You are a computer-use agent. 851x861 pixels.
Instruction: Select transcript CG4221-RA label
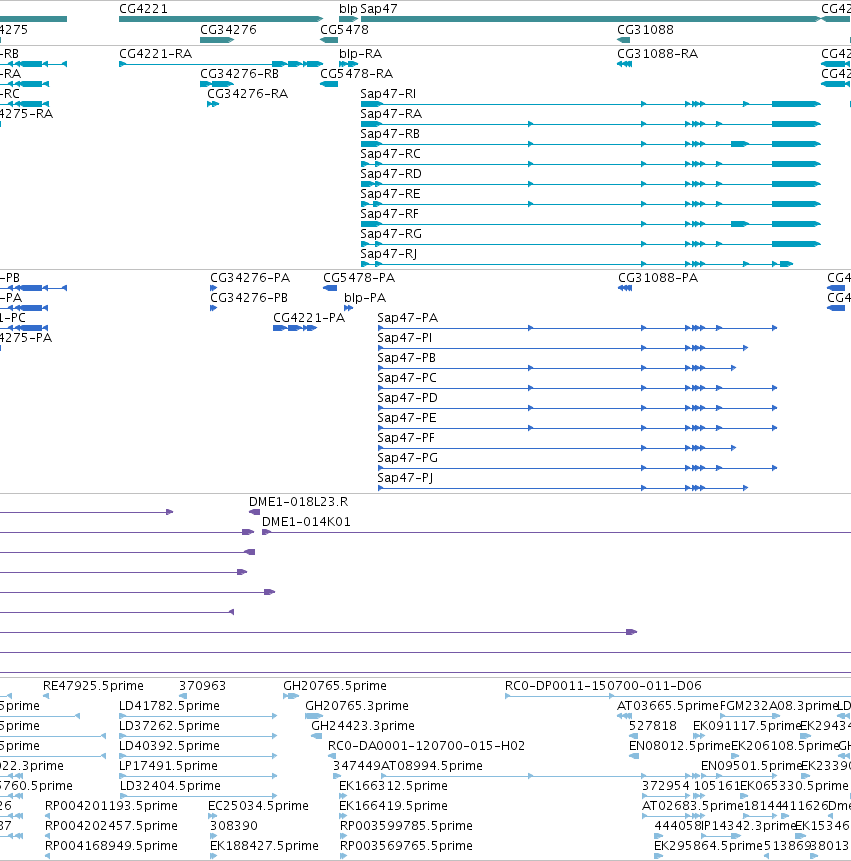(x=155, y=54)
